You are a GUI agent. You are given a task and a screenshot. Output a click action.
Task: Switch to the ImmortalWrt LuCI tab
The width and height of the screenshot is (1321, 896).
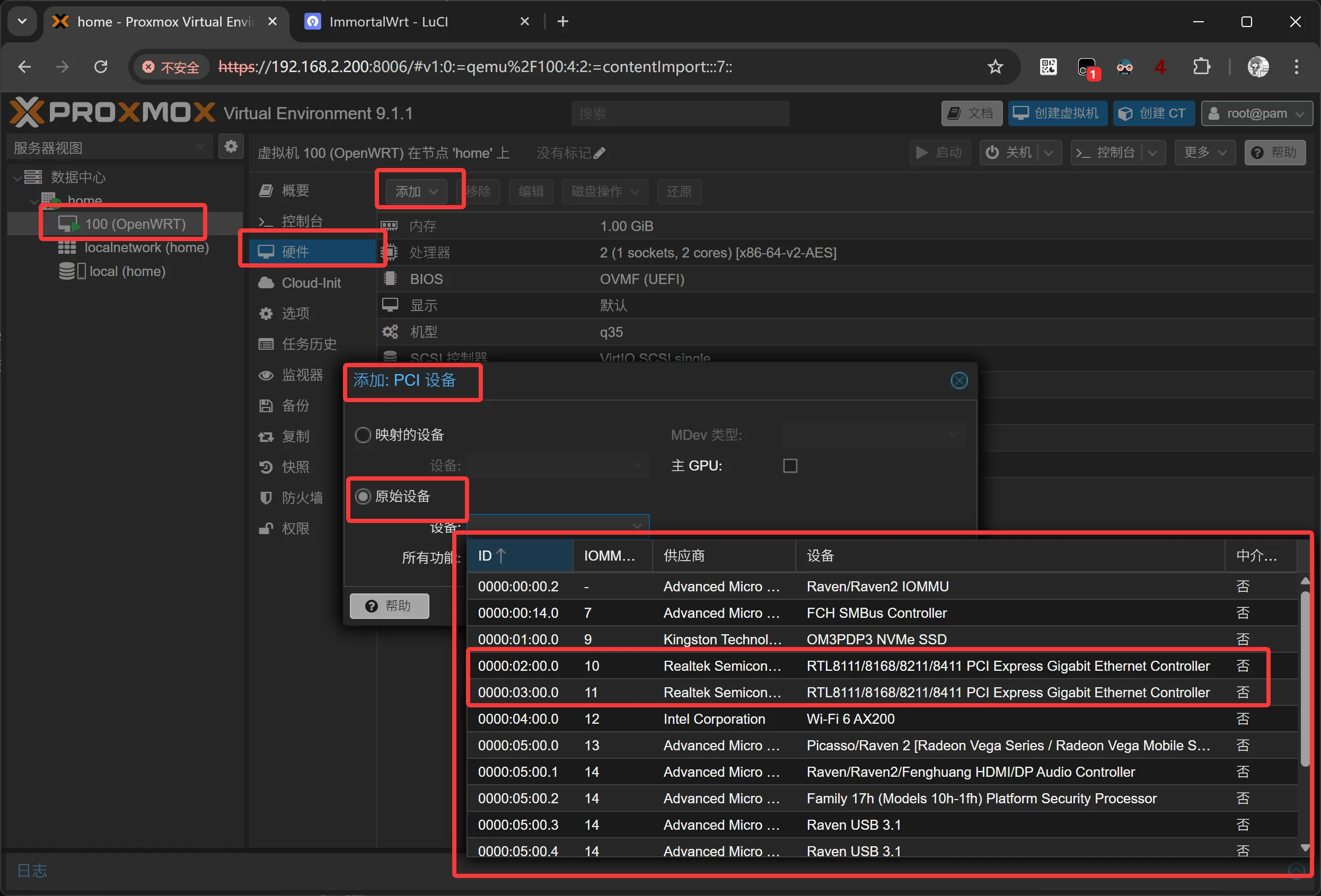[x=389, y=22]
